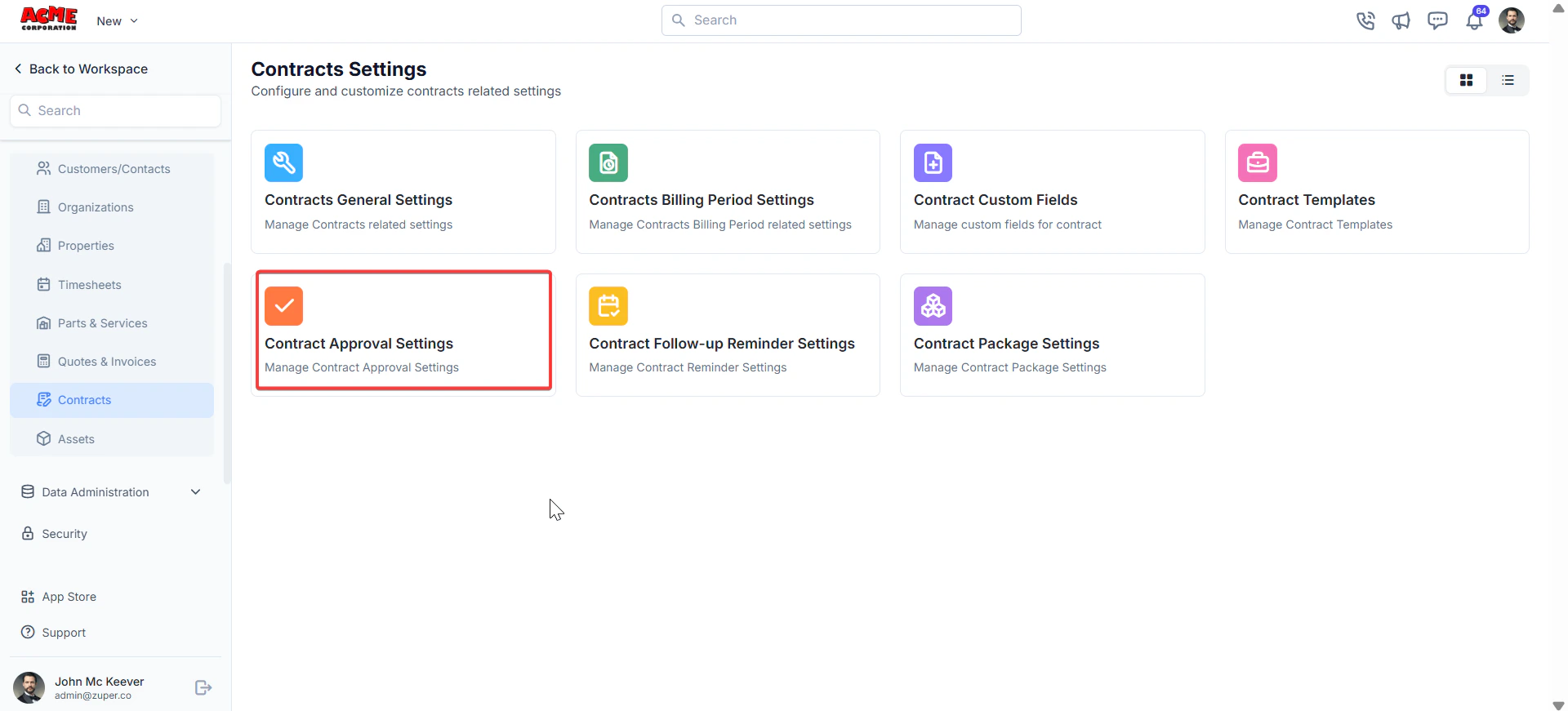
Task: Open the phone calls icon
Action: (x=1365, y=20)
